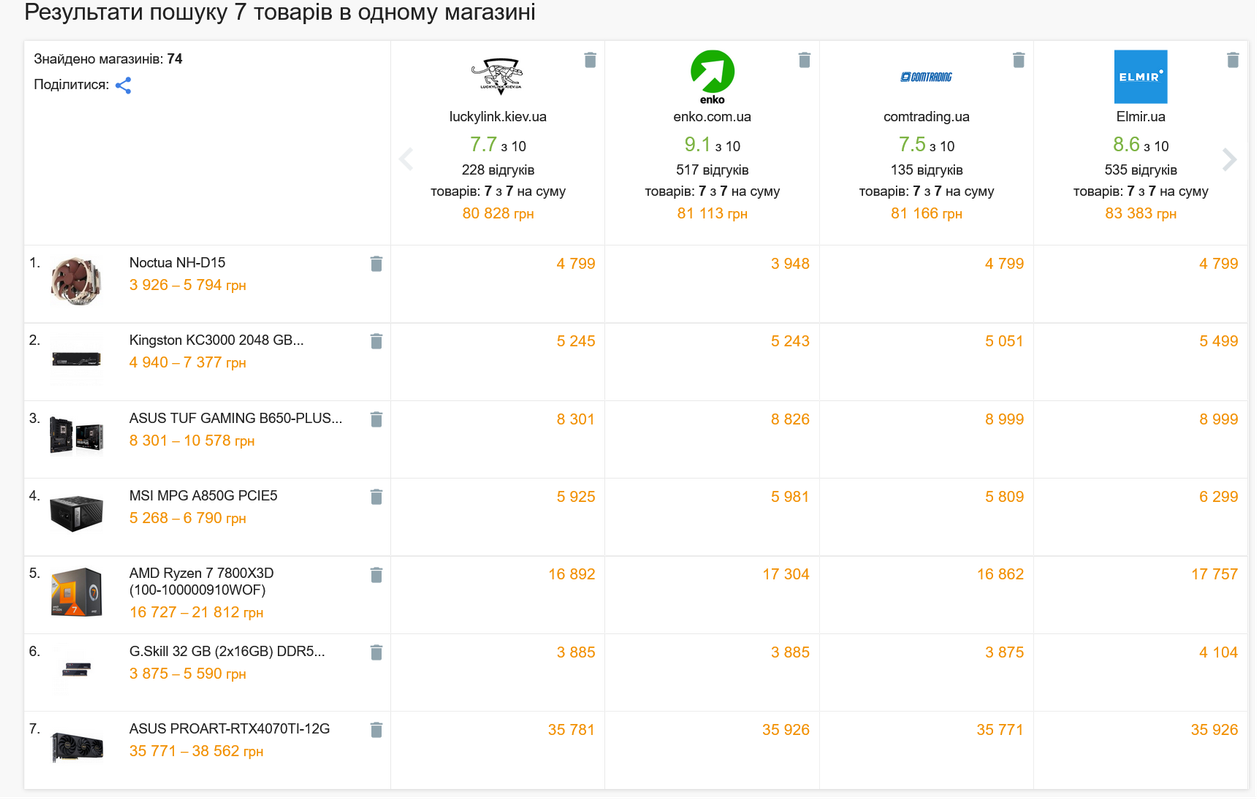Viewport: 1260px width, 800px height.
Task: Click price range 3 926 – 5 794 грн
Action: click(188, 285)
